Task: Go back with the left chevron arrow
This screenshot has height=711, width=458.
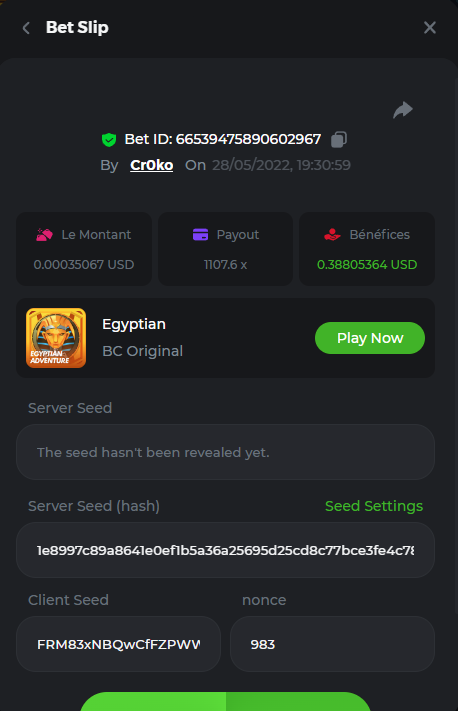Action: pyautogui.click(x=26, y=28)
